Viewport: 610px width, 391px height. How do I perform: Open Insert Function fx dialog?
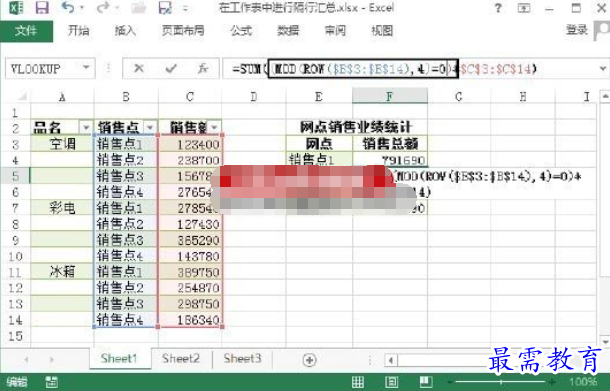pos(203,68)
